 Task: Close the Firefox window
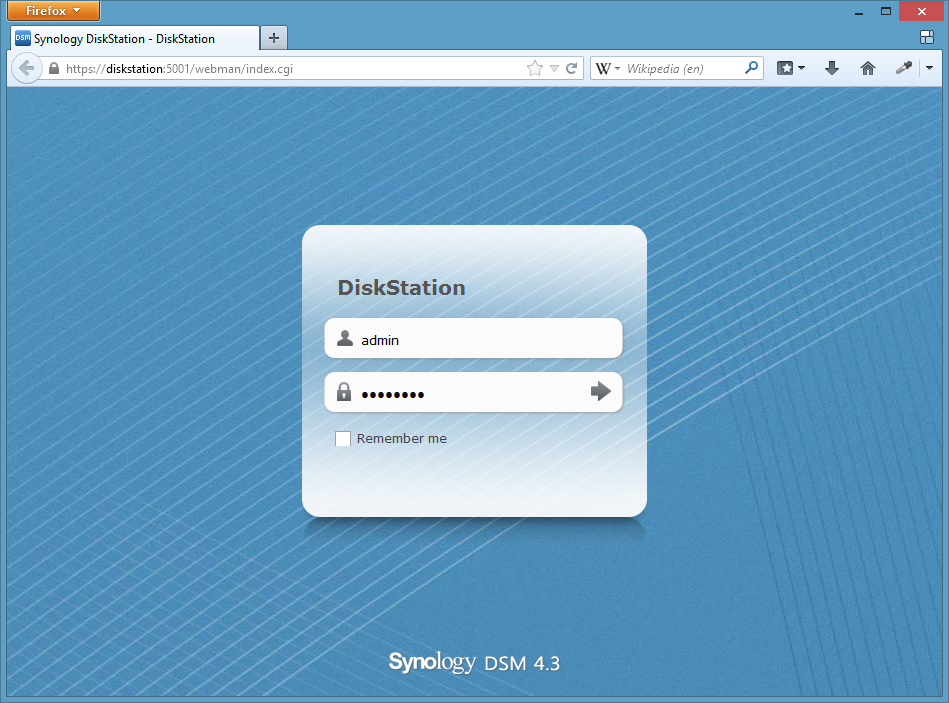coord(922,11)
